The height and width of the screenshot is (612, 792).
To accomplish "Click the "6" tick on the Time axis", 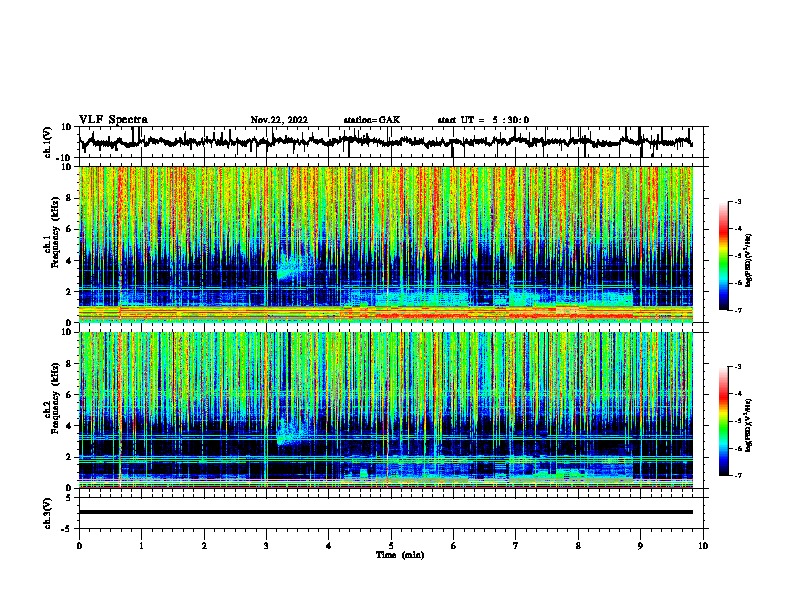I will click(453, 545).
